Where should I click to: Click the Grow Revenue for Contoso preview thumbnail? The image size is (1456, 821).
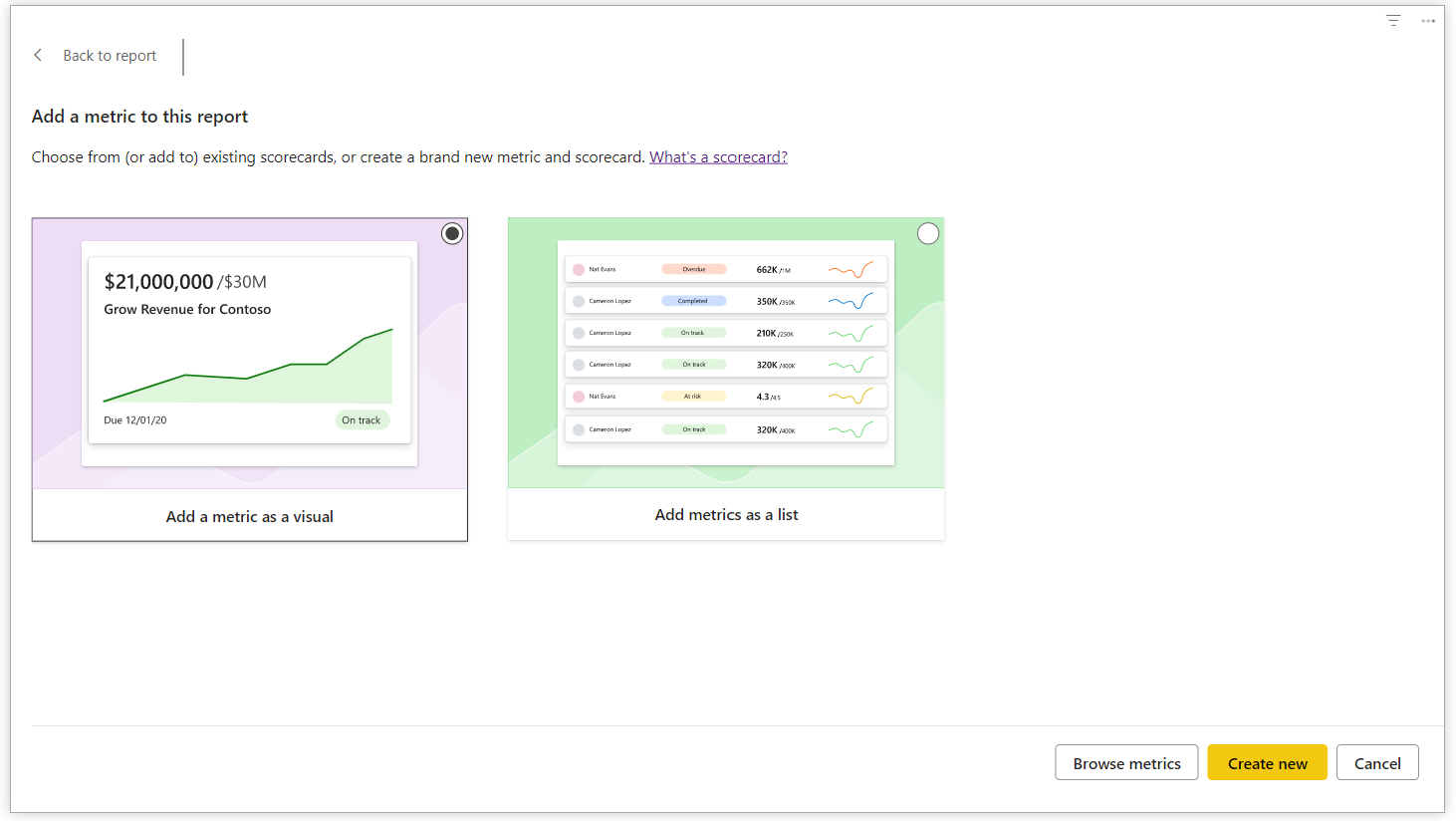tap(249, 354)
